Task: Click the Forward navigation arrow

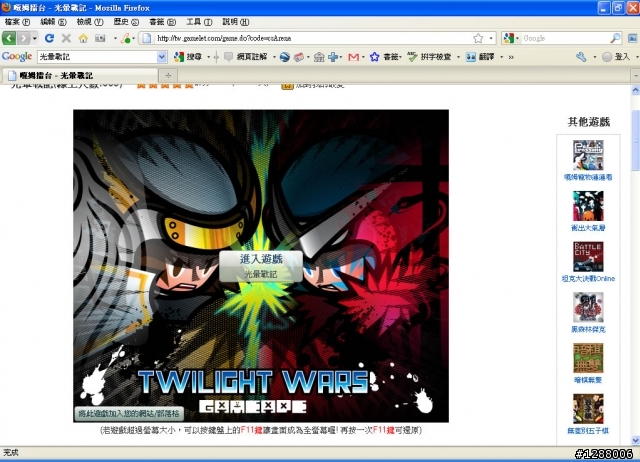Action: point(24,38)
